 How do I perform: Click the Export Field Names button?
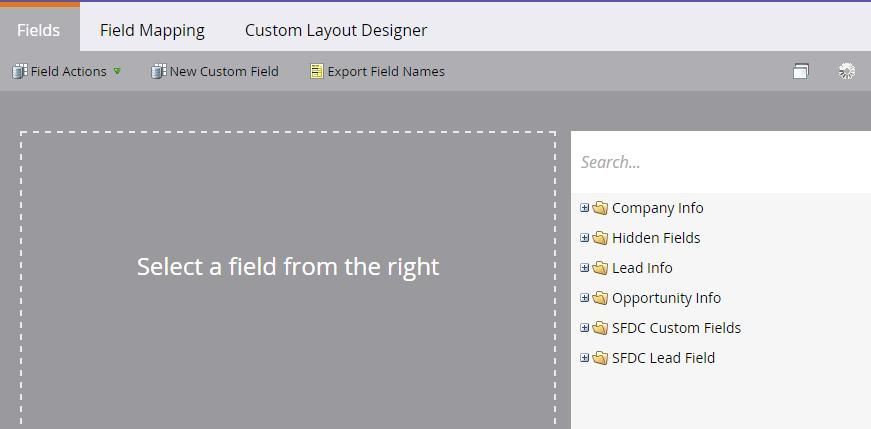[x=378, y=72]
